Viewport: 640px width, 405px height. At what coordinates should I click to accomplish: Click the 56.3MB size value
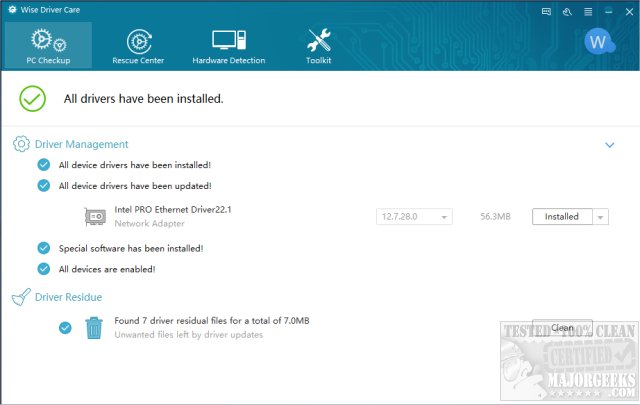(x=495, y=217)
